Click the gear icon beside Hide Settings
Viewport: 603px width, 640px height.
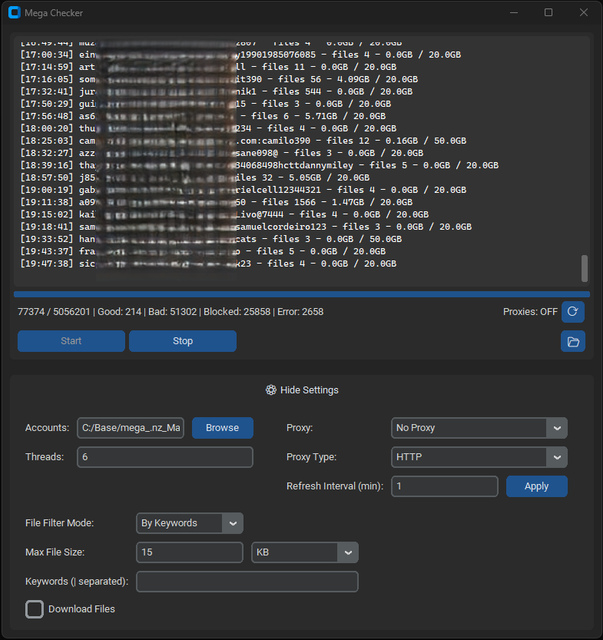click(x=271, y=390)
